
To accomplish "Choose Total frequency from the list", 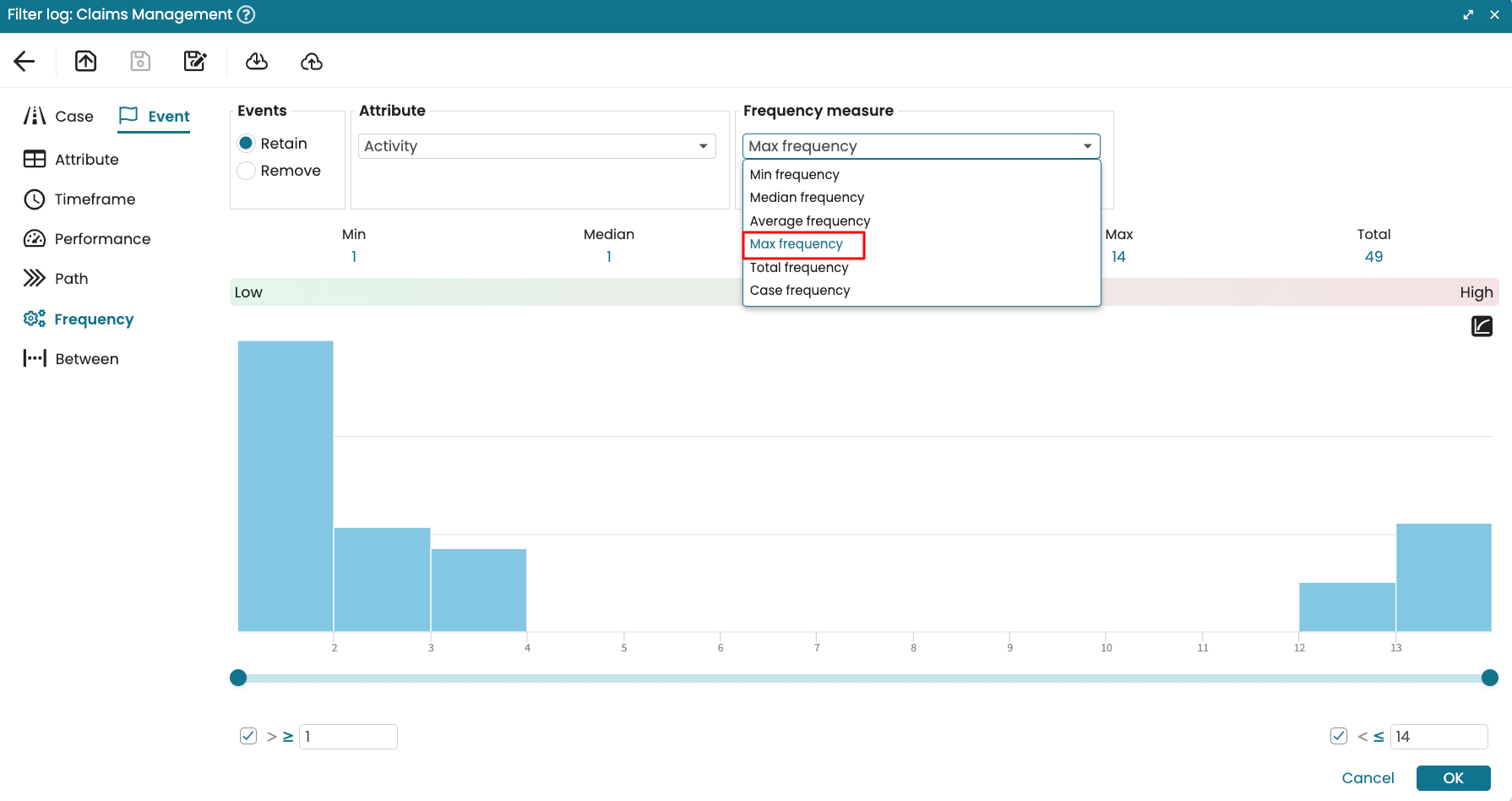I will (x=799, y=268).
